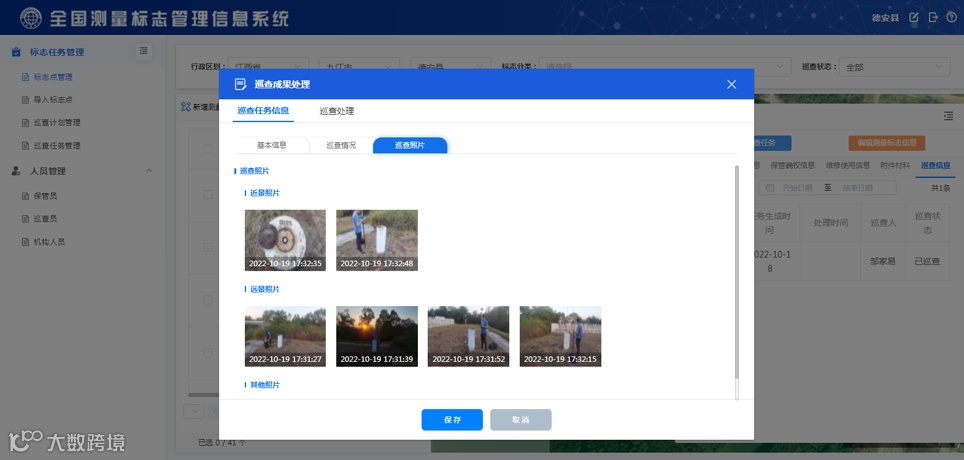Click the blue 保存 button

pos(452,419)
